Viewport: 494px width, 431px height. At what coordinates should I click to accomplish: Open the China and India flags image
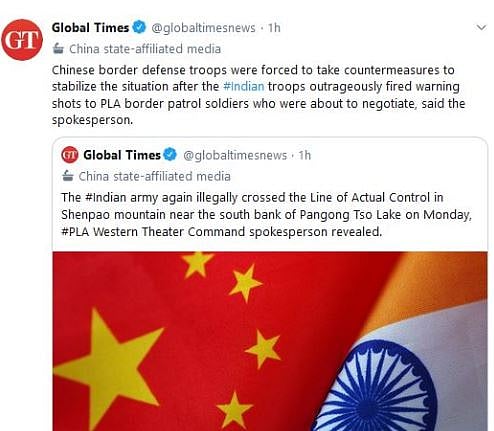tap(270, 341)
